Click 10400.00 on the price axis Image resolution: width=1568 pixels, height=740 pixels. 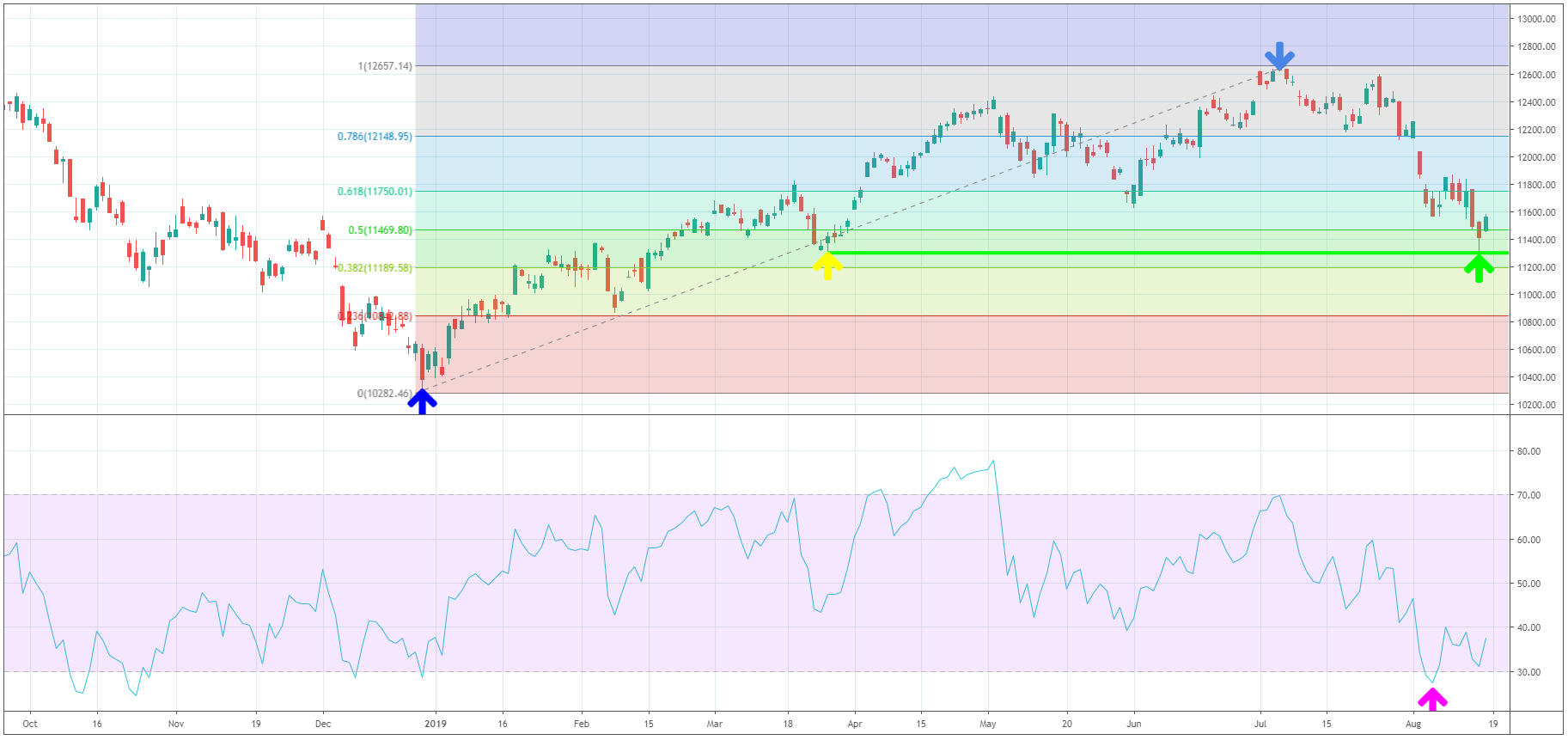[1536, 377]
